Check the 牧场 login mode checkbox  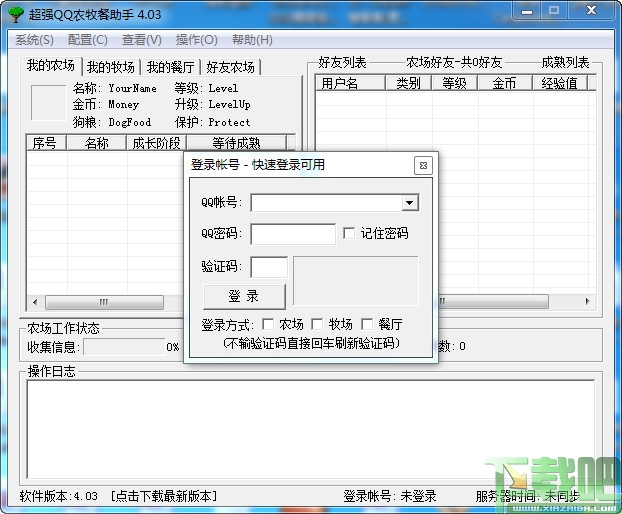tap(317, 324)
